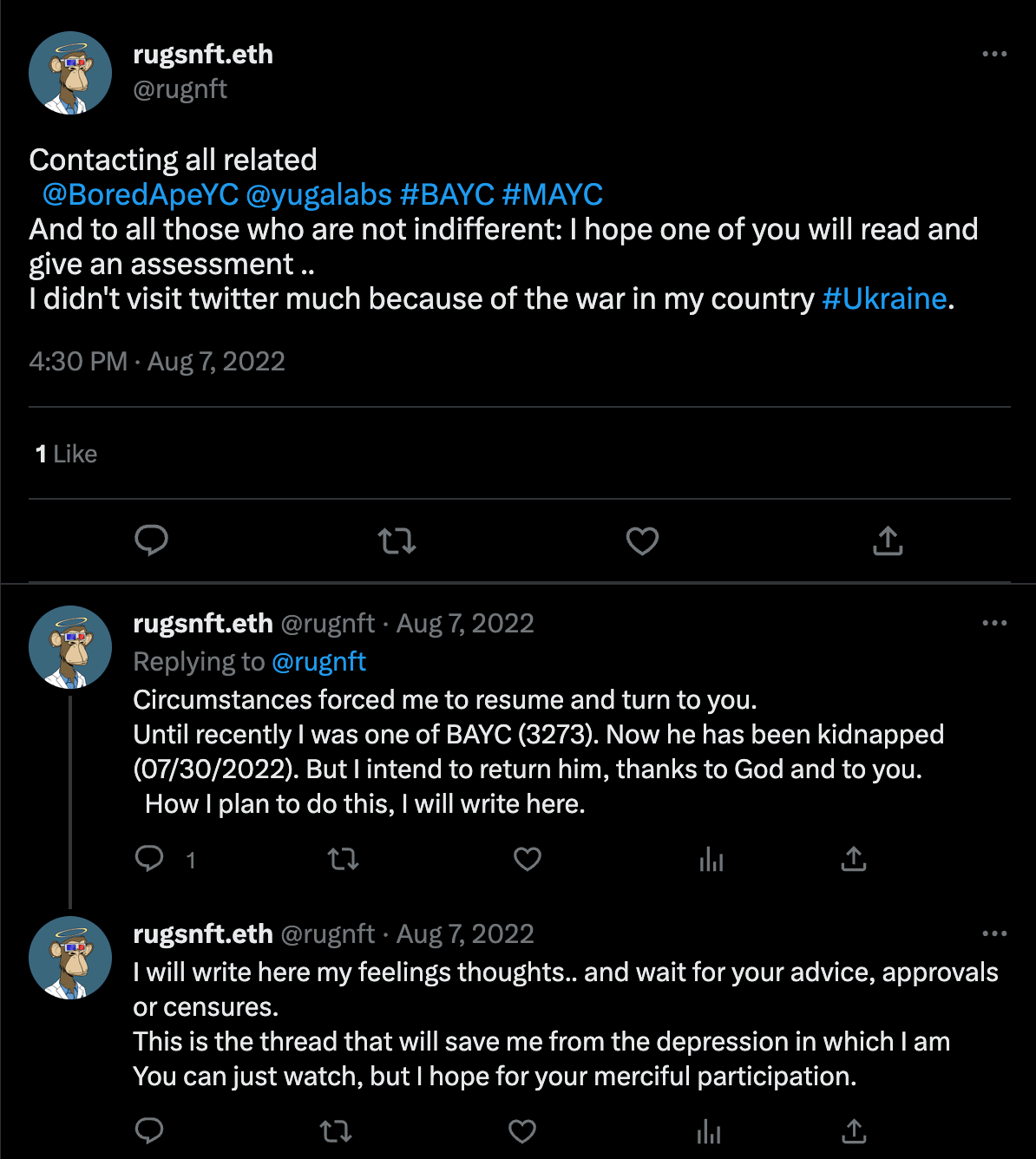Open rugsnft.eth profile avatar on main tweet

(x=70, y=73)
